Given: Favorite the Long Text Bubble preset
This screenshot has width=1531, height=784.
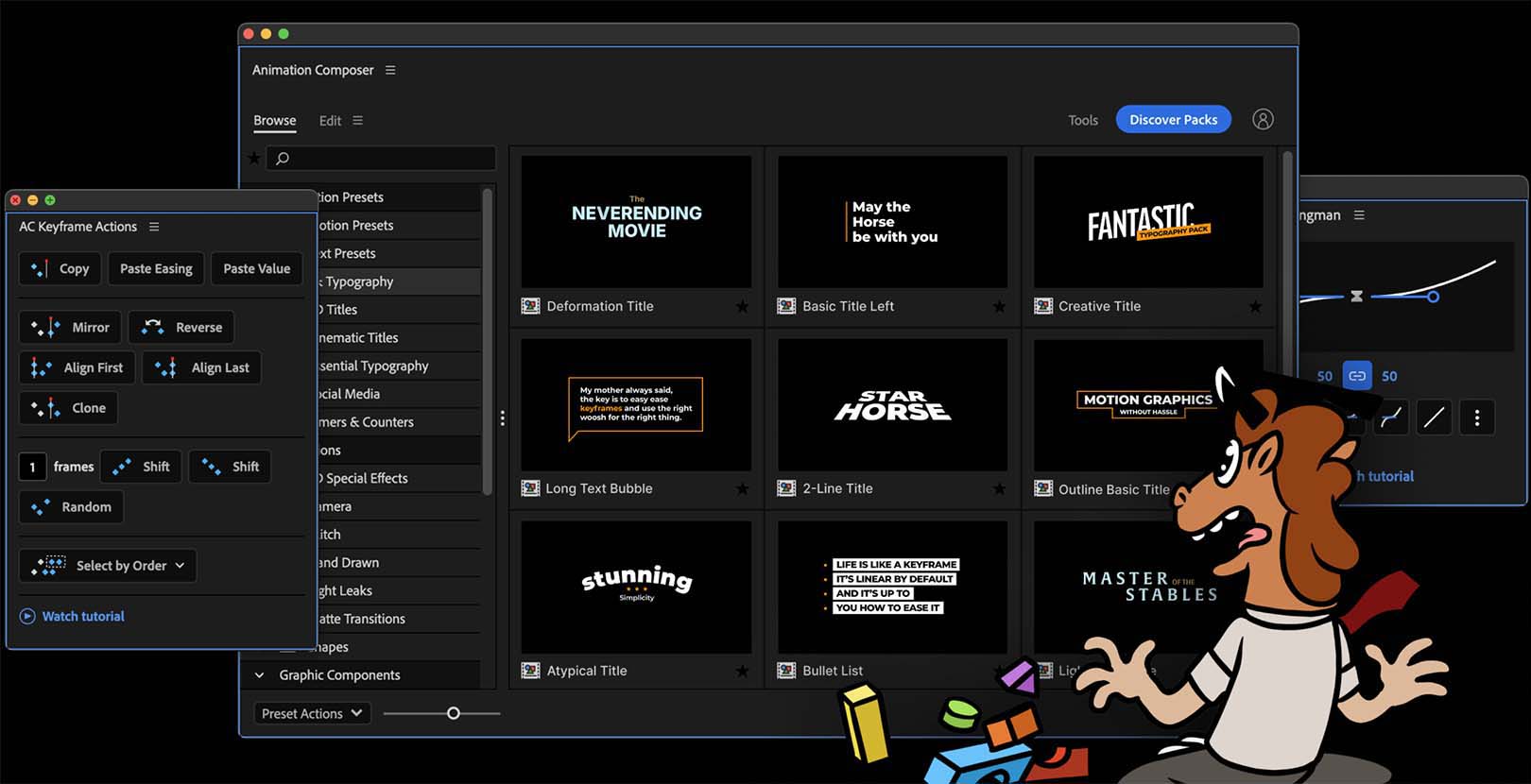Looking at the screenshot, I should [x=742, y=488].
